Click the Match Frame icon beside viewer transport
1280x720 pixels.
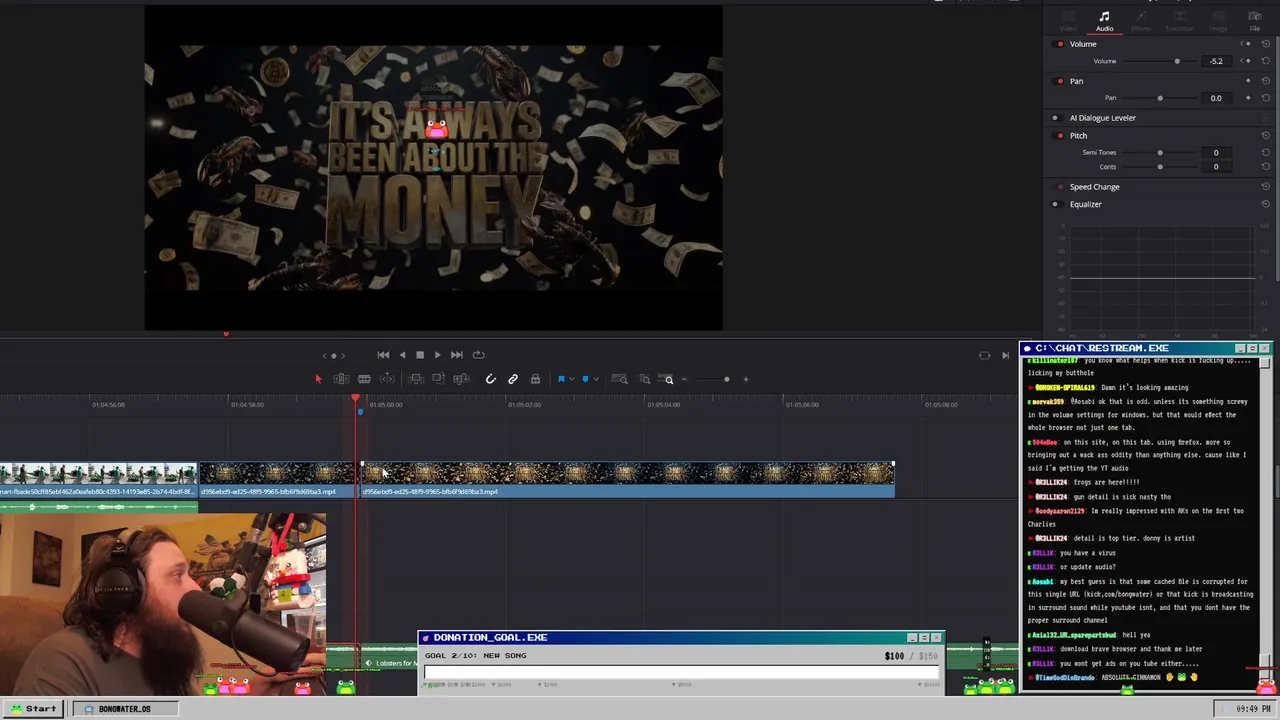pos(985,355)
